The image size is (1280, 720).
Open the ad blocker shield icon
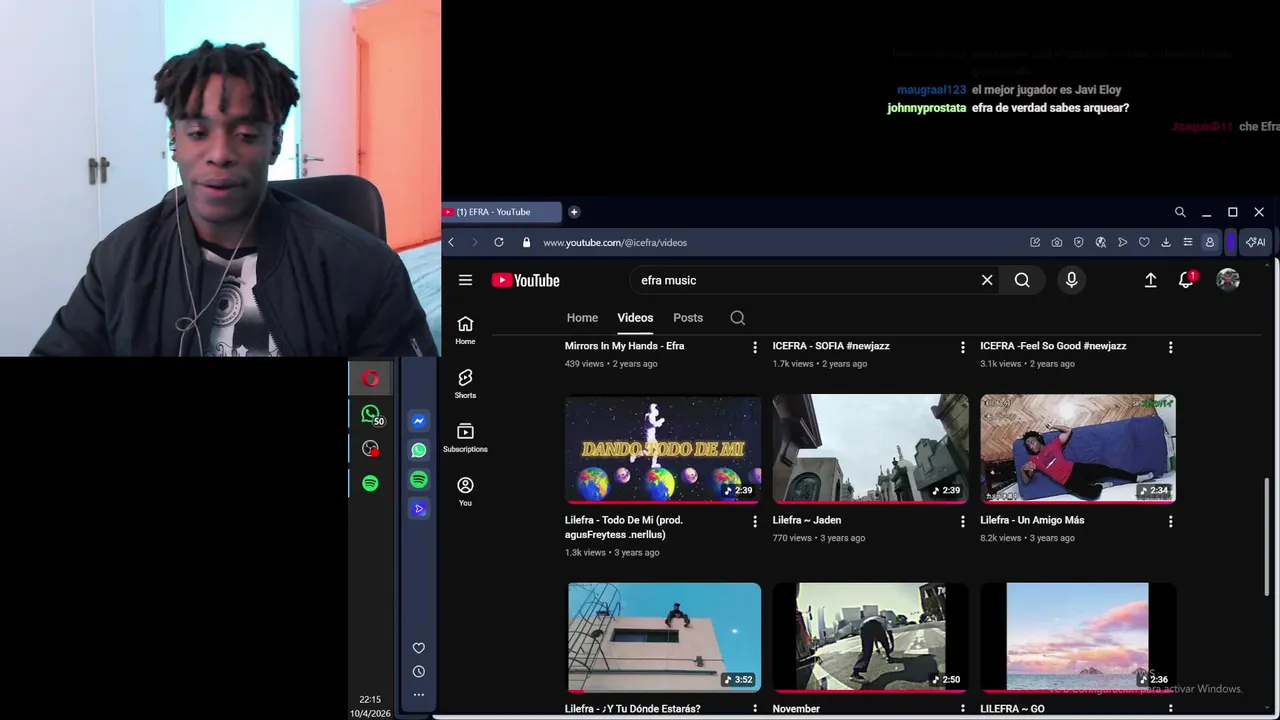pyautogui.click(x=1078, y=242)
